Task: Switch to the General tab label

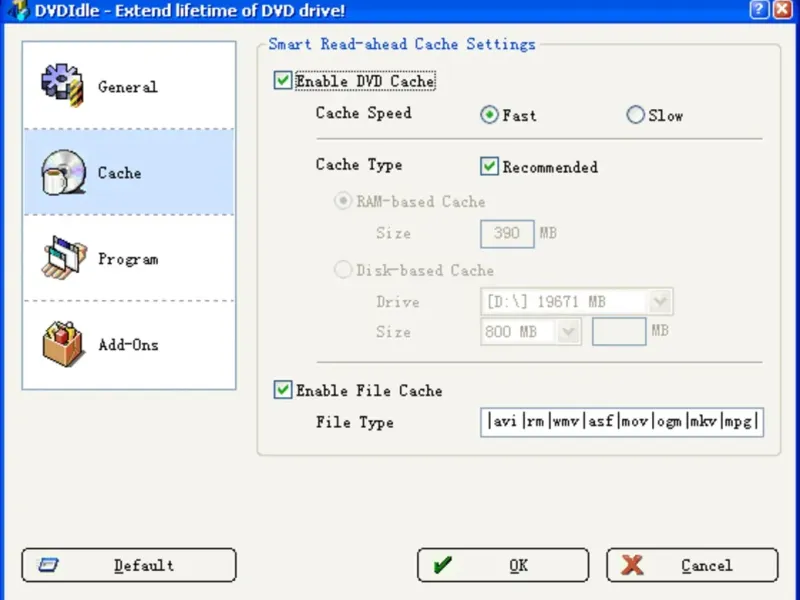Action: tap(127, 87)
